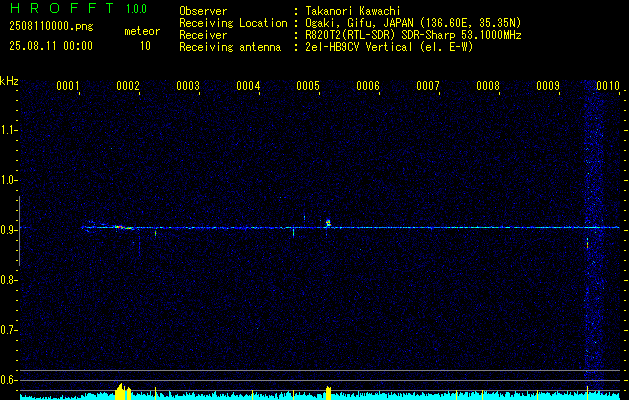Click the meteor label
629x400 pixels.
pos(142,31)
